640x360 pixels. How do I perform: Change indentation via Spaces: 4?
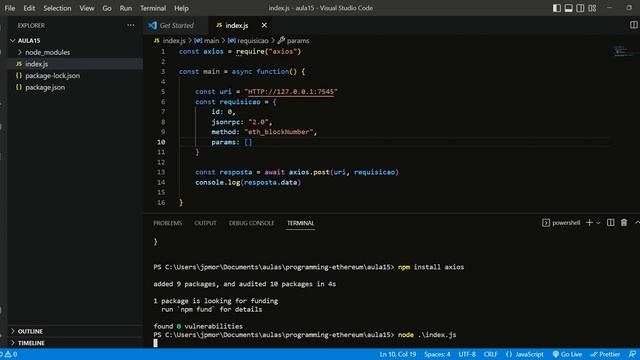point(437,354)
